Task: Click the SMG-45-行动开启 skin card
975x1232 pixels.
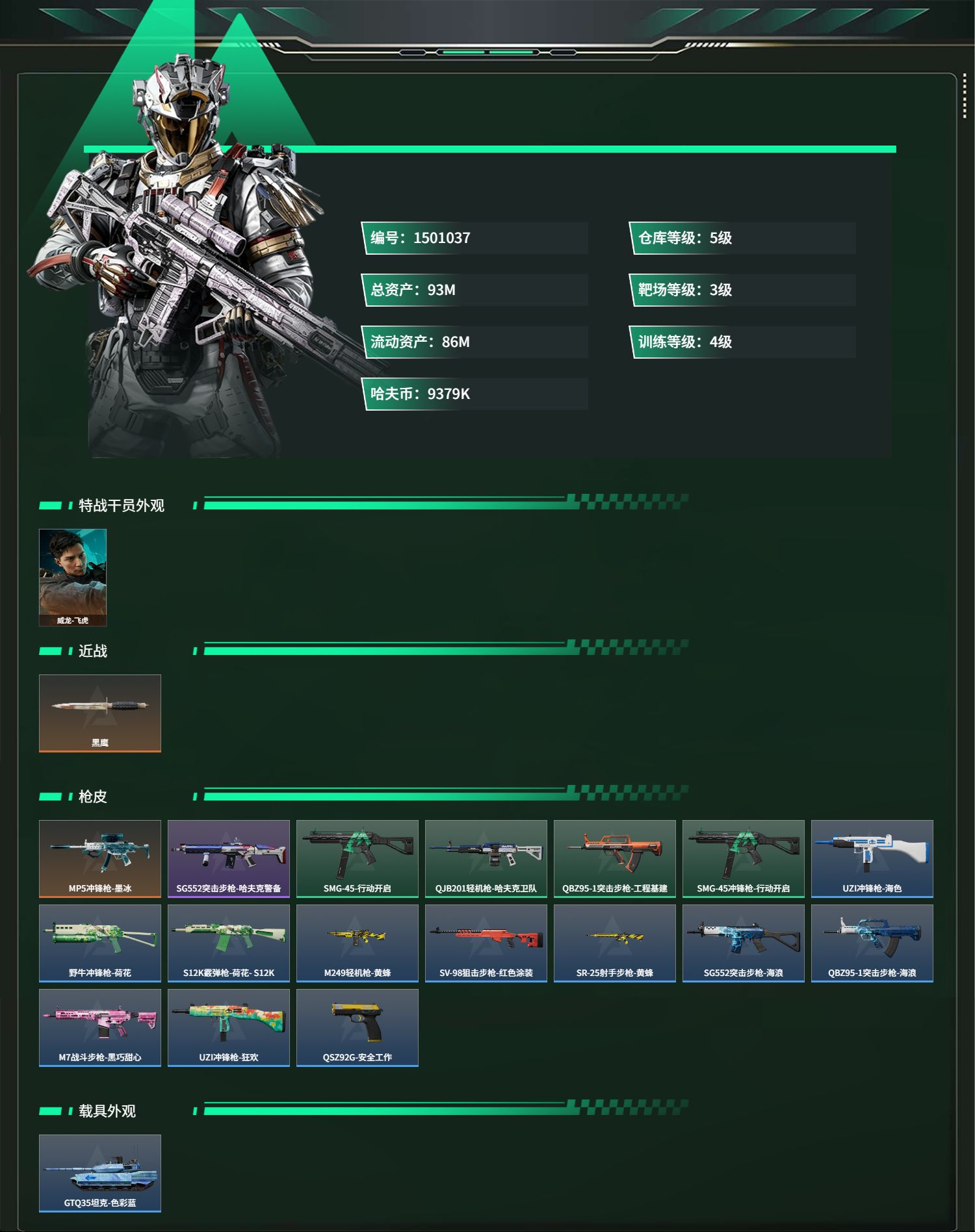Action: click(x=357, y=859)
